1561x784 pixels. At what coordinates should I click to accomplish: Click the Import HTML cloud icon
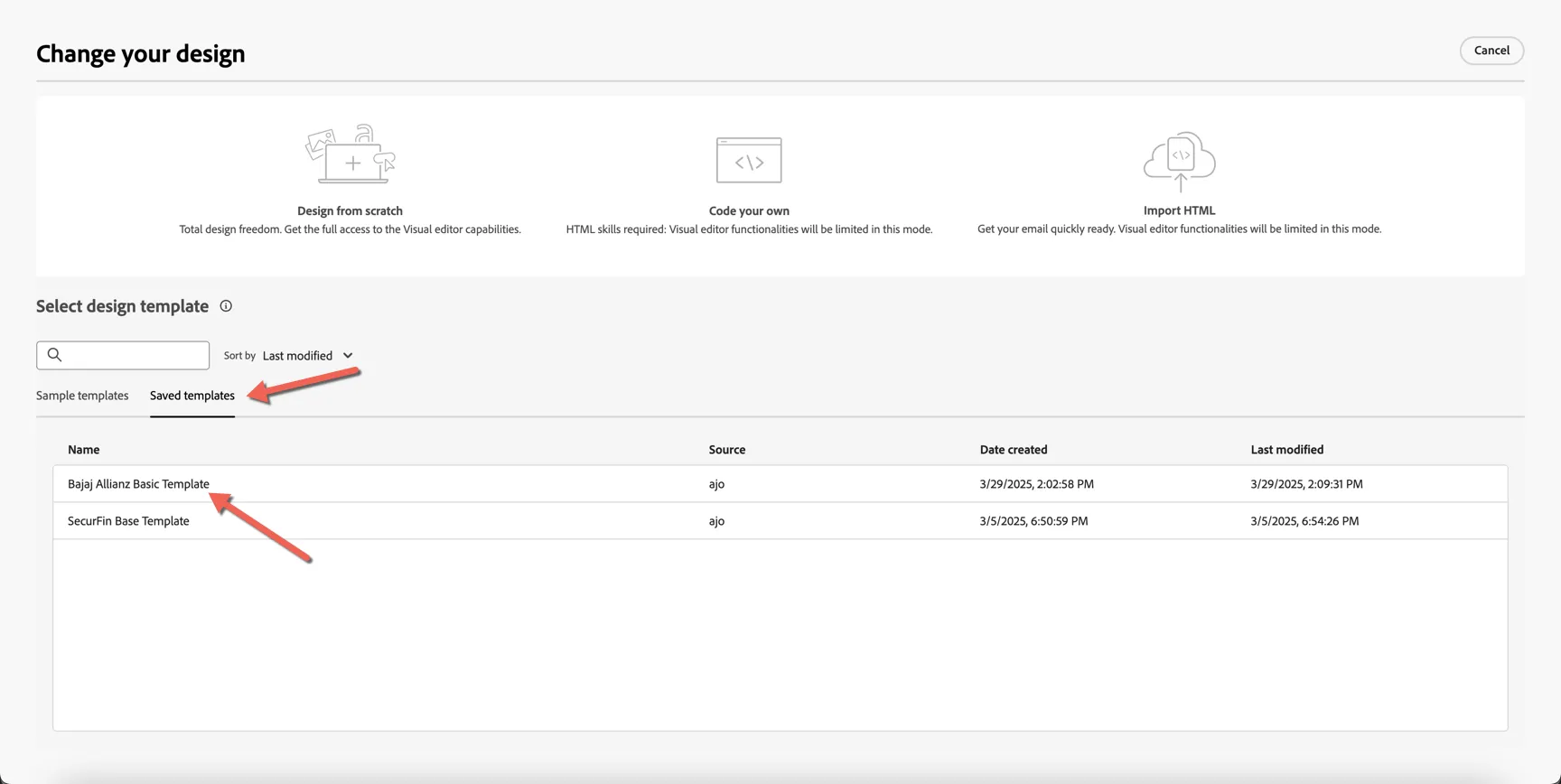tap(1180, 162)
